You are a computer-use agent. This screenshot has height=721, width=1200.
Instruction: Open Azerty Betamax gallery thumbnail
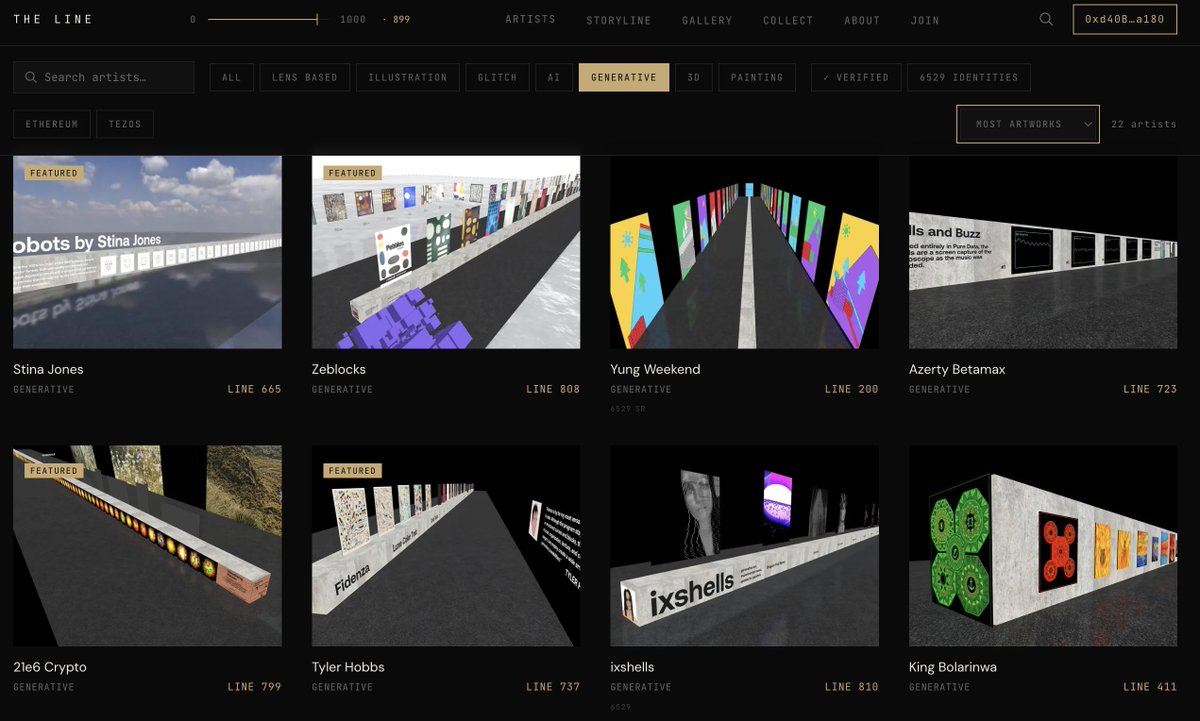coord(1043,252)
